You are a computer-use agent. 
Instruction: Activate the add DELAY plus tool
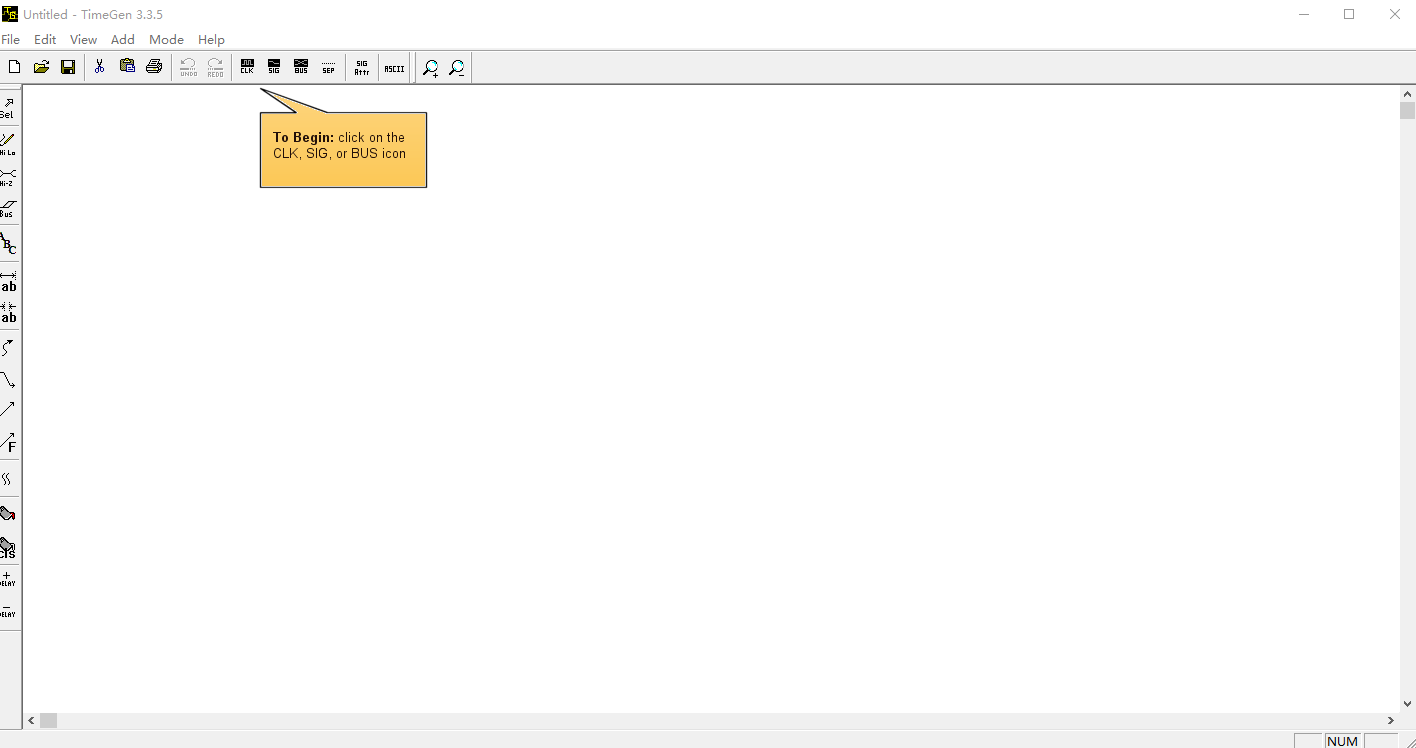[8, 579]
